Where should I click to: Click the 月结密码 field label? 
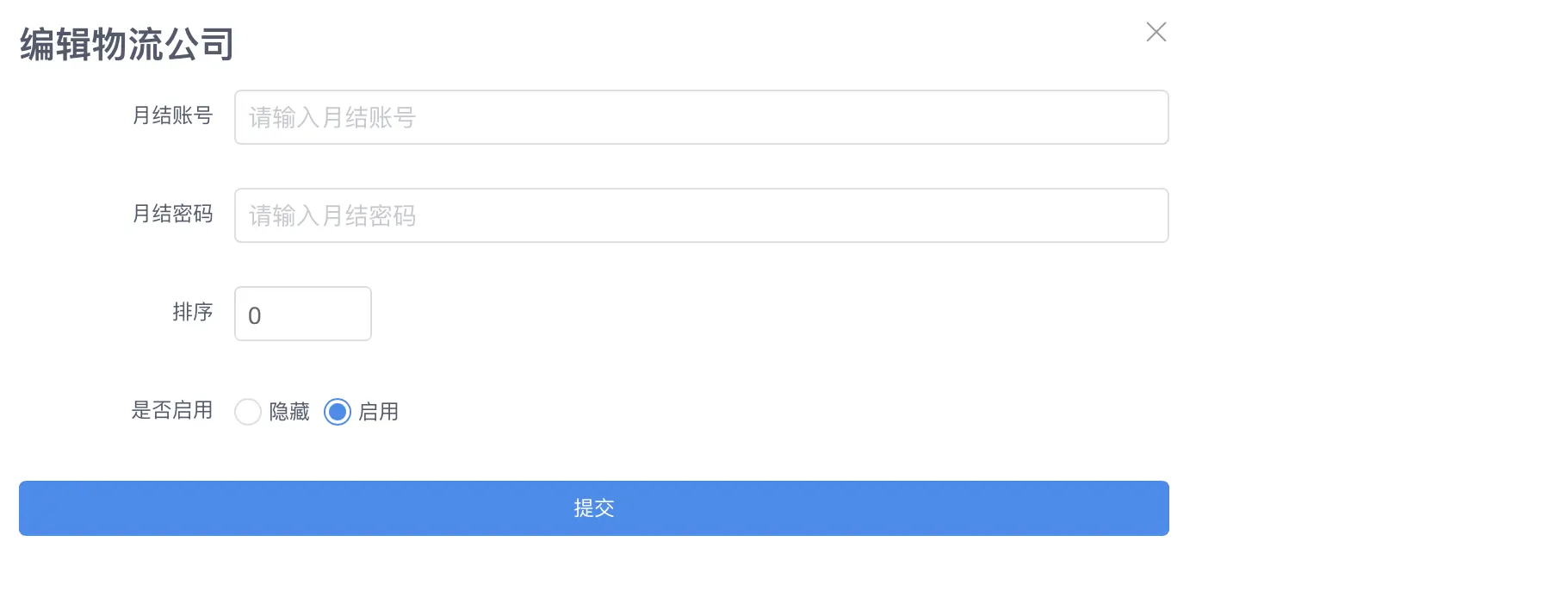[x=172, y=214]
